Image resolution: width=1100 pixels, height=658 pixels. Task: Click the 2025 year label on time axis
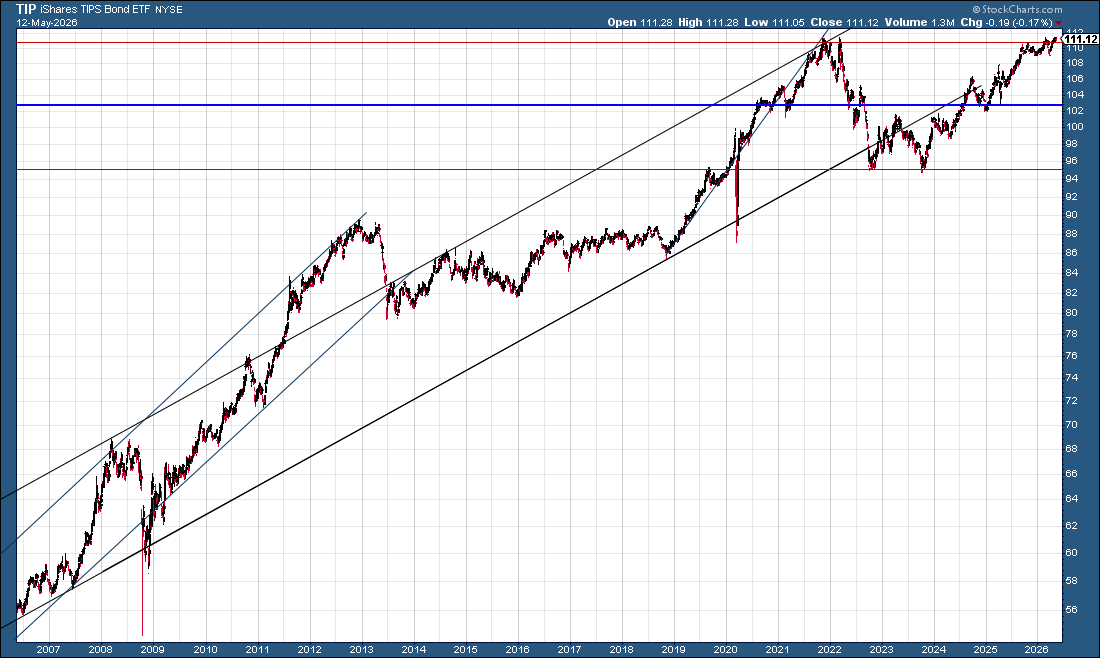[x=985, y=650]
